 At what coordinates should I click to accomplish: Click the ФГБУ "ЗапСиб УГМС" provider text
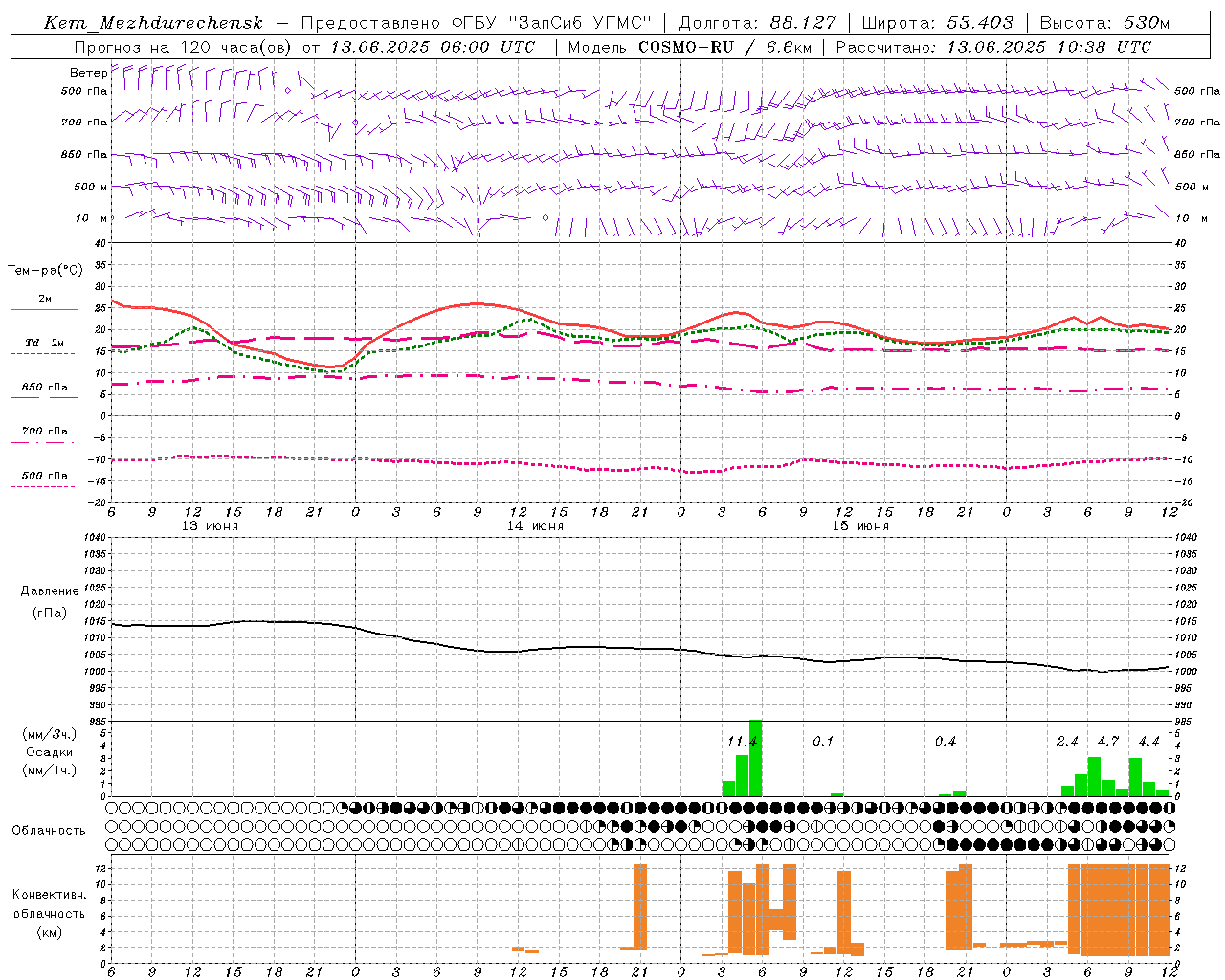[x=551, y=23]
